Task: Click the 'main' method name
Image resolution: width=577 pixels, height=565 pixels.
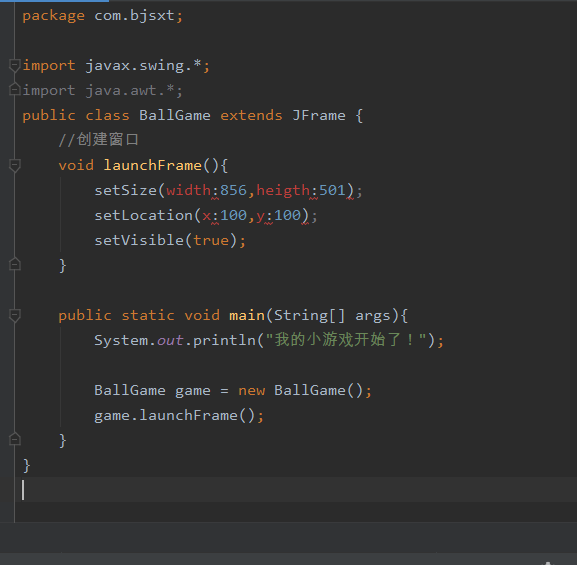Action: (x=247, y=315)
